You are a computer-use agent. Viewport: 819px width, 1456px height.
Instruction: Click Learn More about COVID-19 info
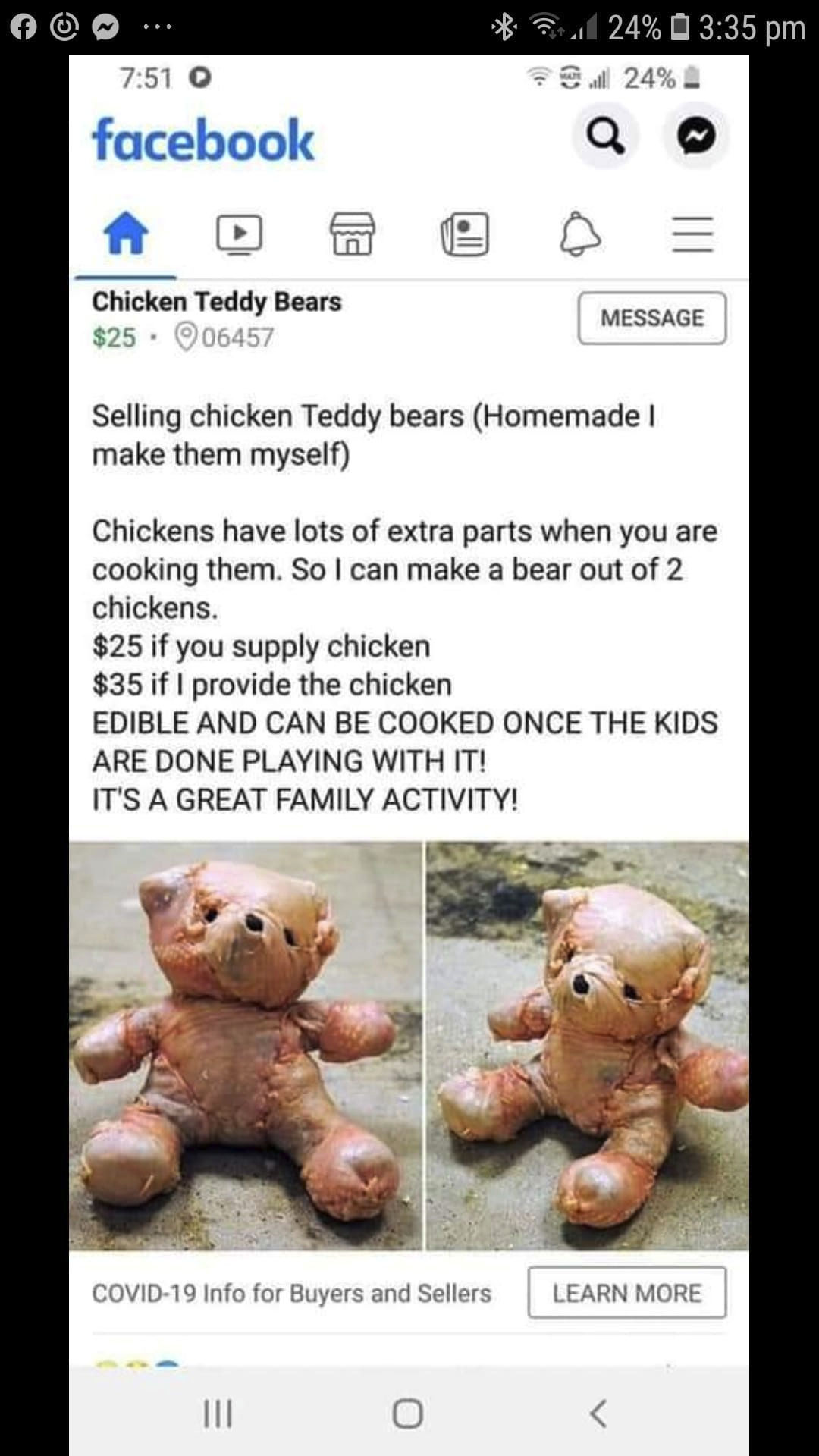(x=627, y=1292)
